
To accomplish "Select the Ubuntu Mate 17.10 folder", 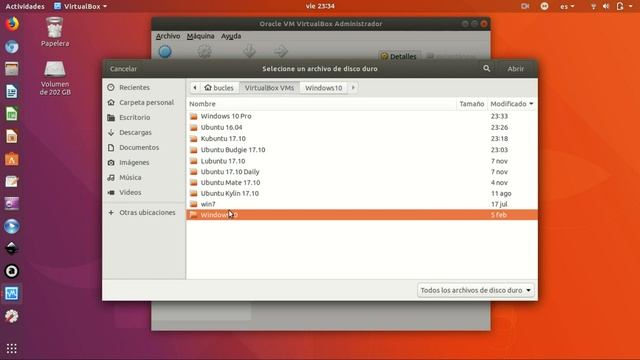I will pyautogui.click(x=362, y=182).
